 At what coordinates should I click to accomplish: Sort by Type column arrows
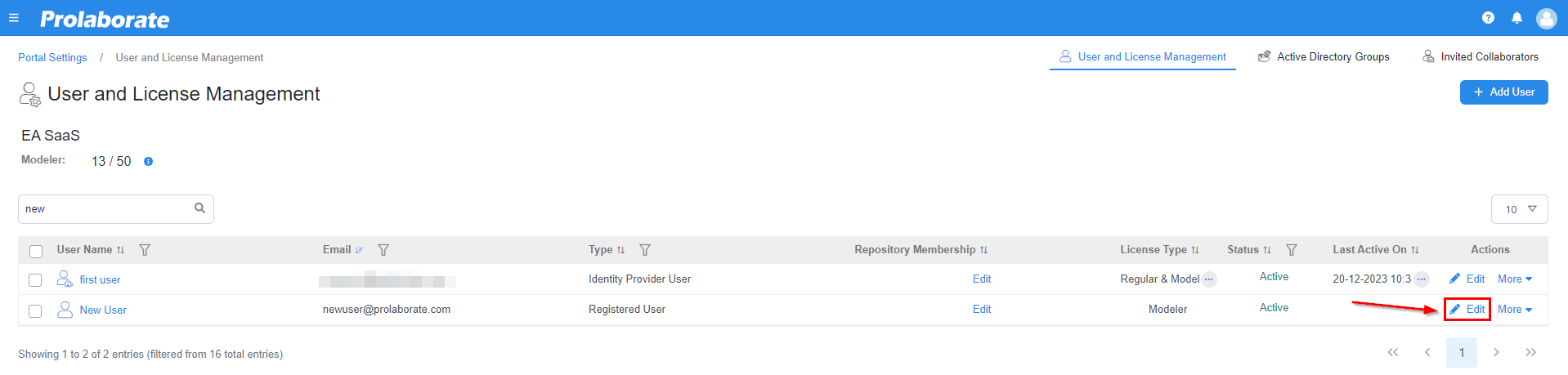pos(620,250)
